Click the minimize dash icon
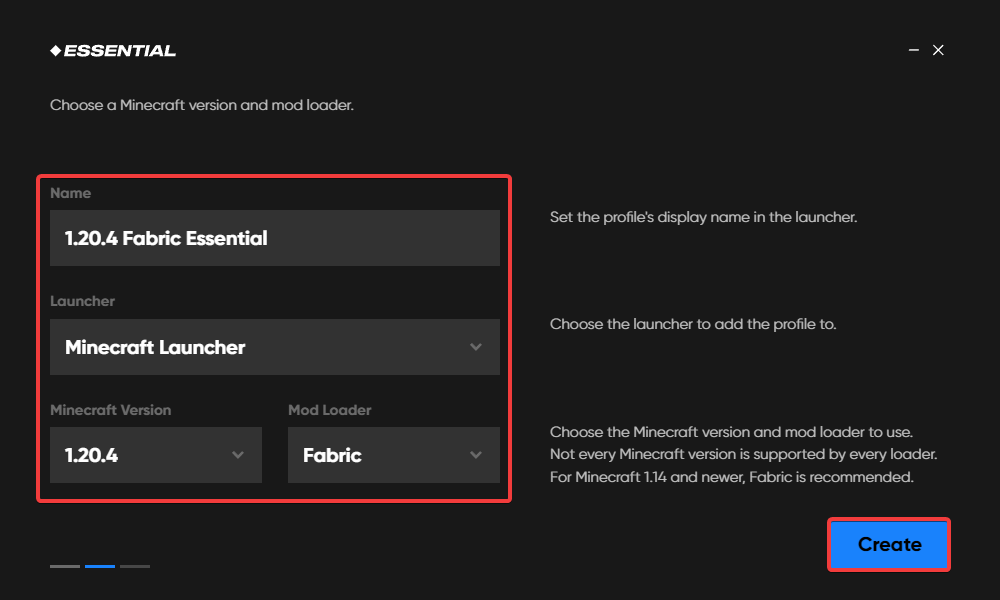This screenshot has width=1000, height=600. [913, 49]
